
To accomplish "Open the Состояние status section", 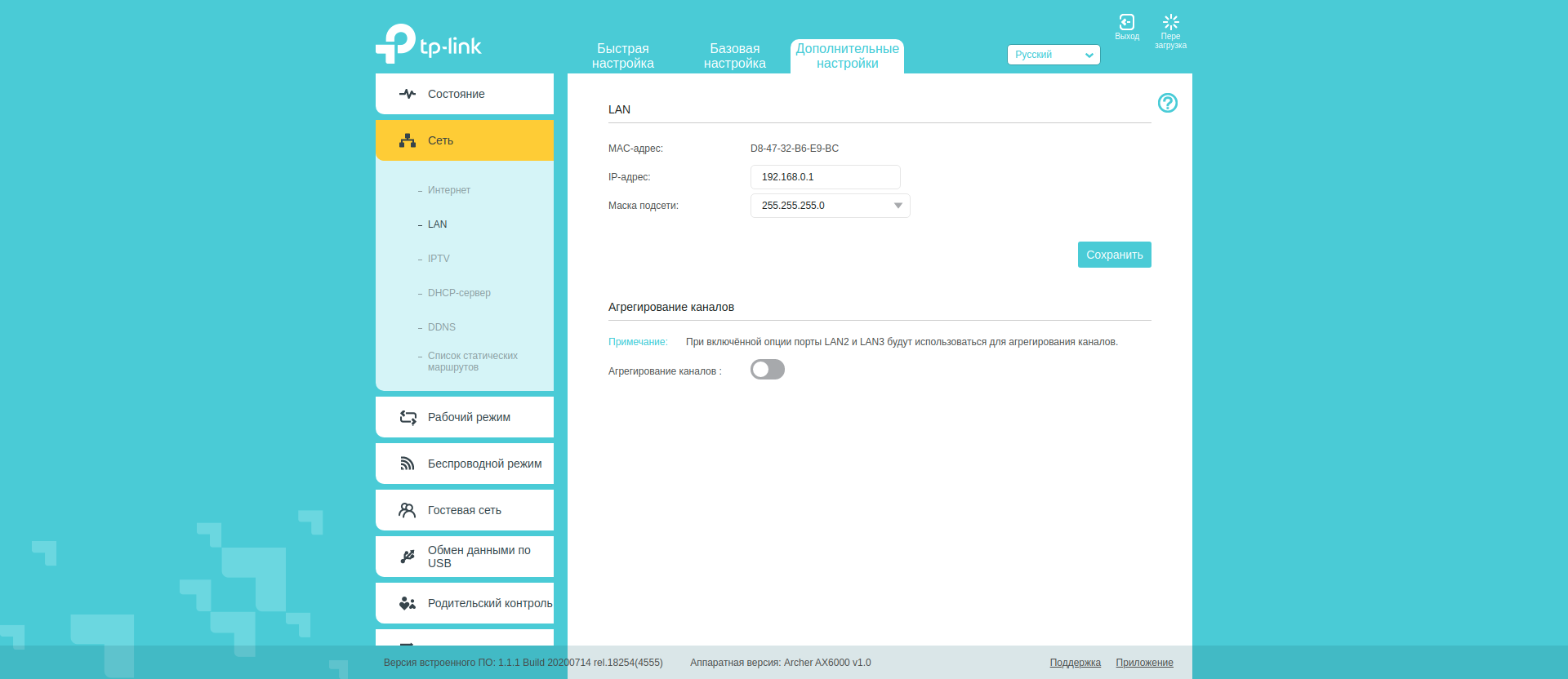I will 464,94.
